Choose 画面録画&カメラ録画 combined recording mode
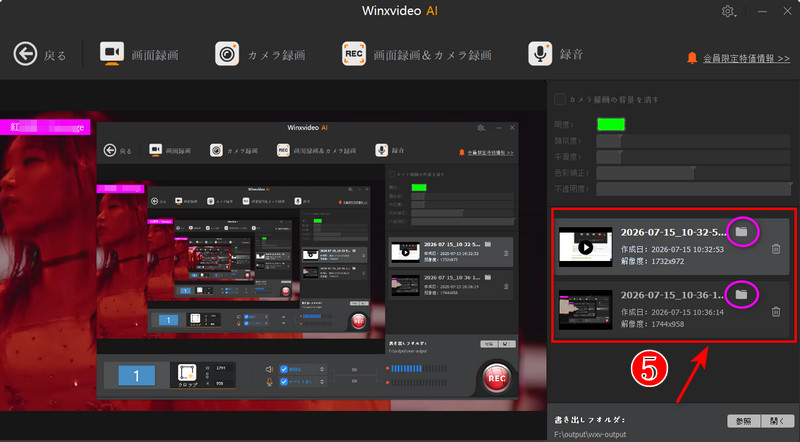 (x=416, y=54)
